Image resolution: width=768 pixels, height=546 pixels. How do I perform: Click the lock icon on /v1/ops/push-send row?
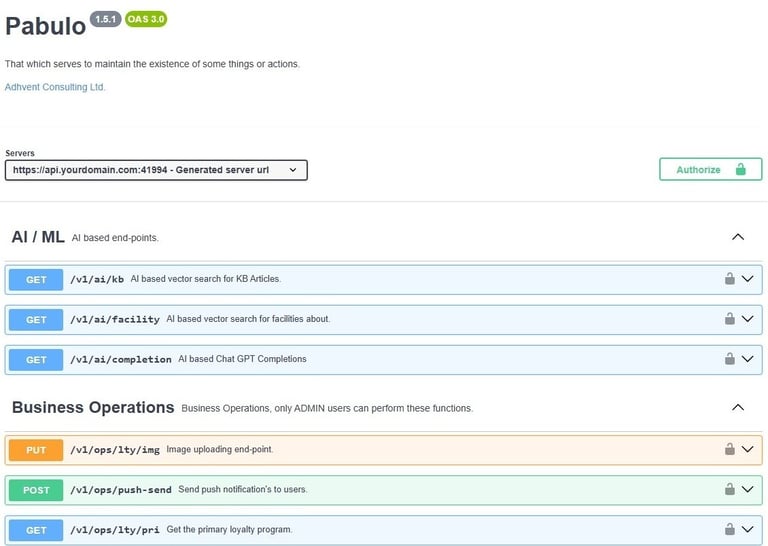click(x=729, y=489)
